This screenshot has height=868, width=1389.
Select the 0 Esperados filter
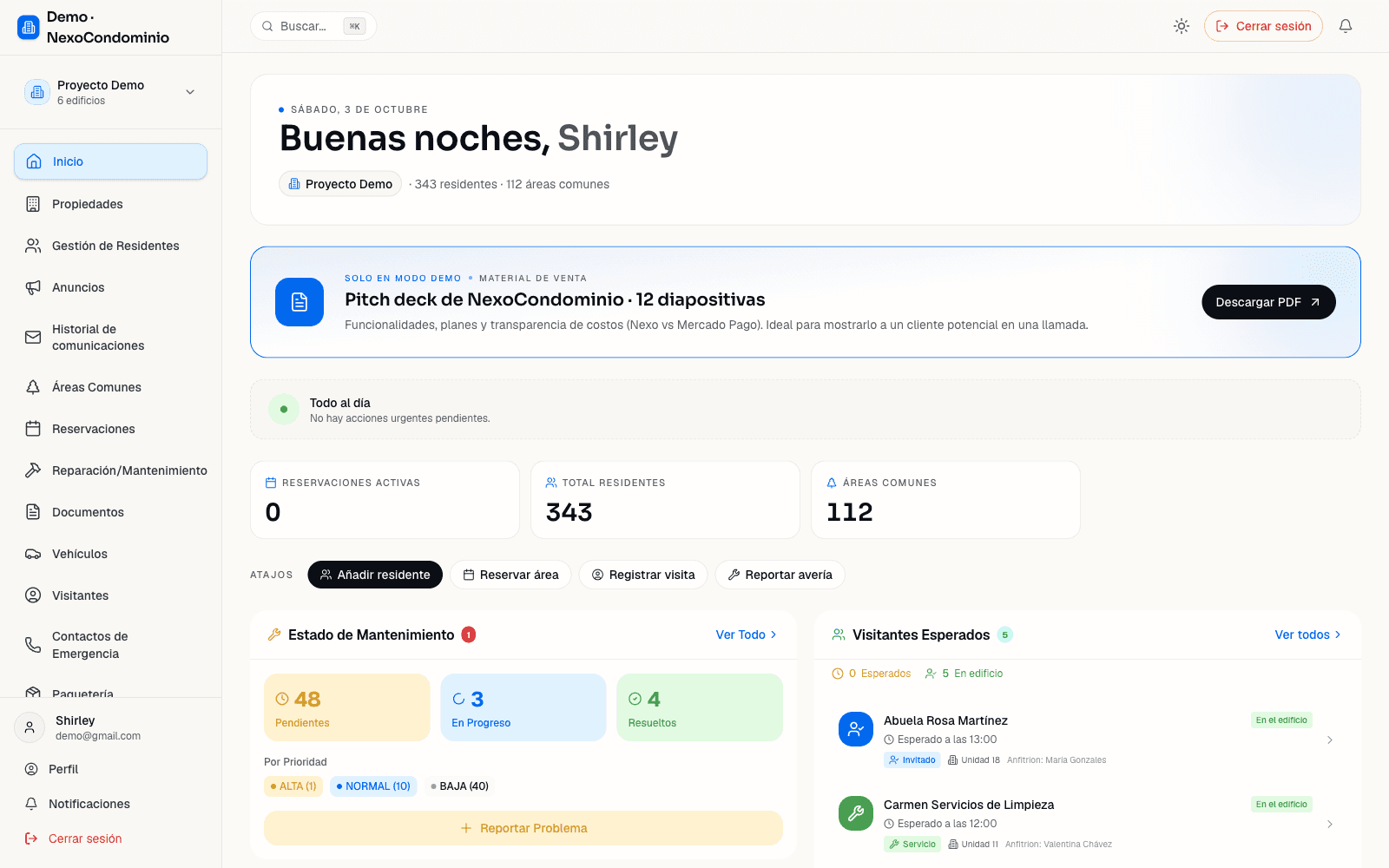coord(872,674)
